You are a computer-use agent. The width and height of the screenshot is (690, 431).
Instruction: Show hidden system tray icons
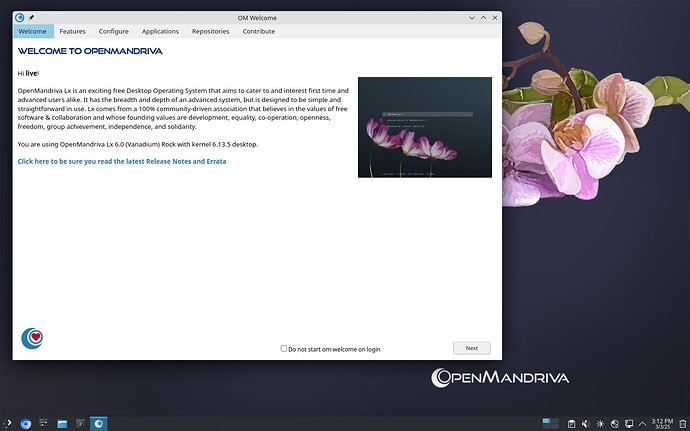(x=642, y=424)
